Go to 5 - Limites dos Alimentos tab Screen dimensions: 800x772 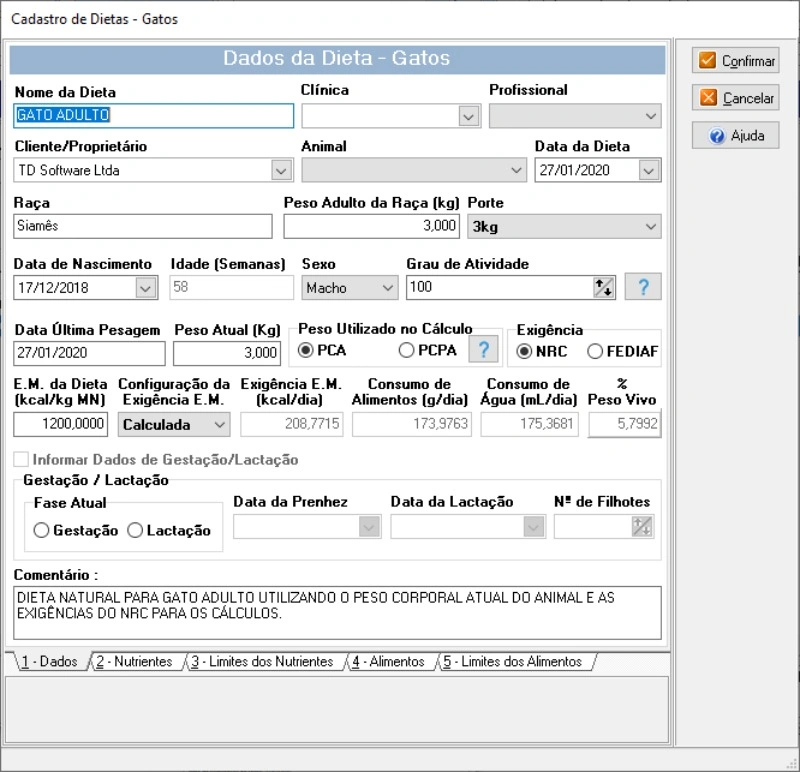click(x=514, y=661)
